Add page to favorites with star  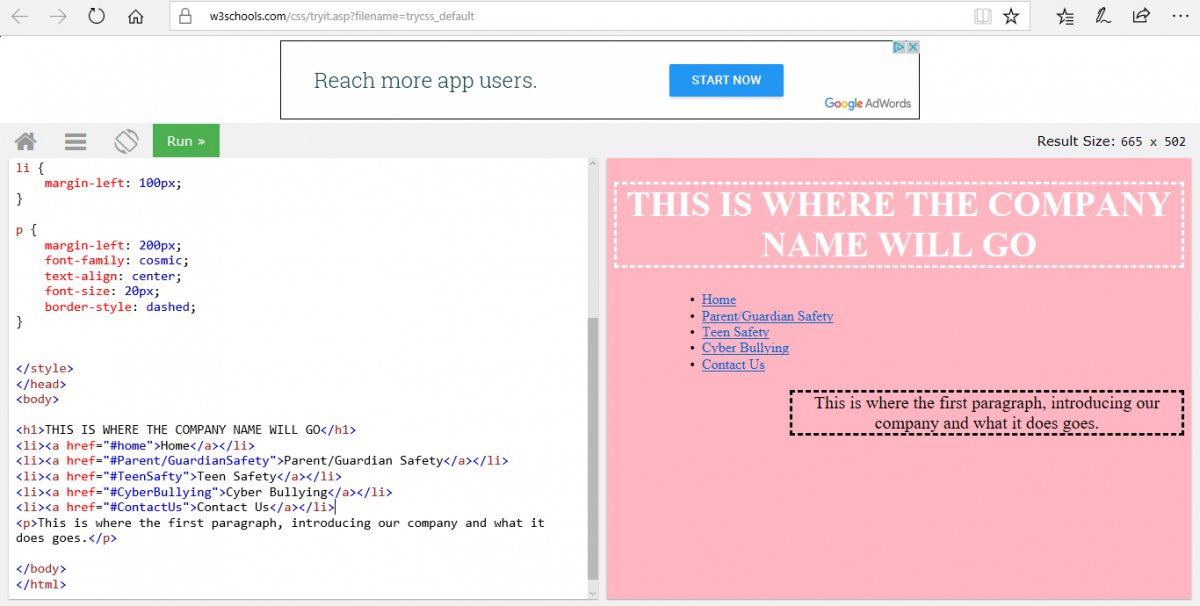coord(1011,17)
